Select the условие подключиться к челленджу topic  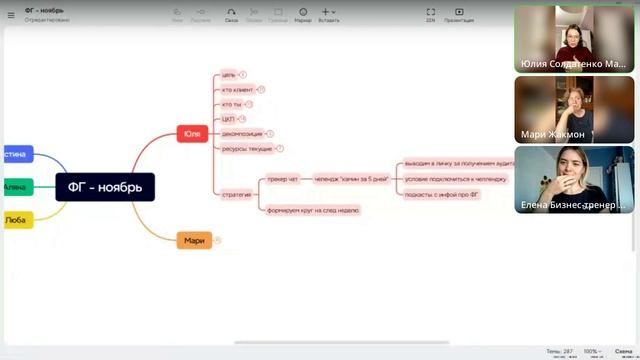456,179
